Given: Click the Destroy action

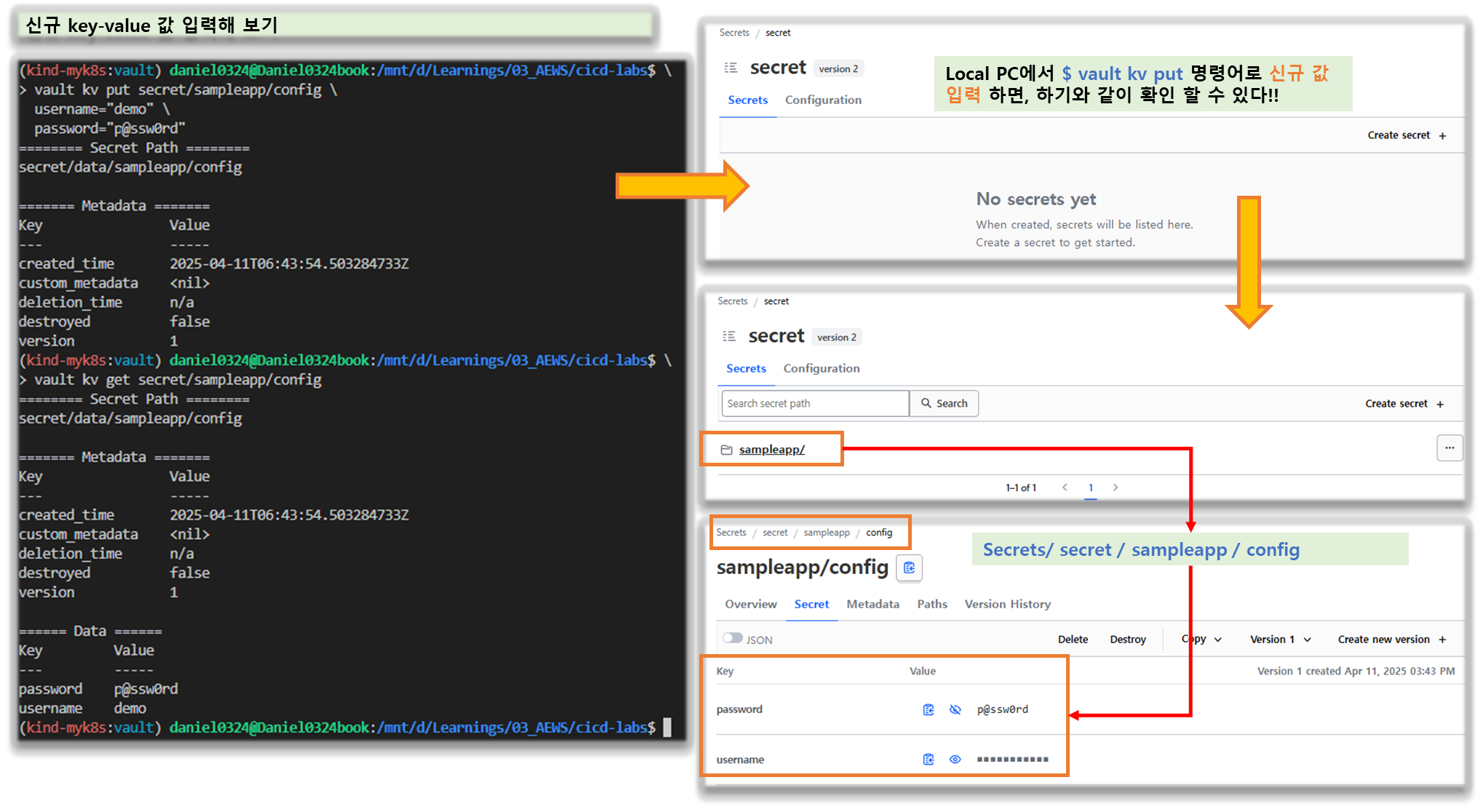Looking at the screenshot, I should 1127,640.
